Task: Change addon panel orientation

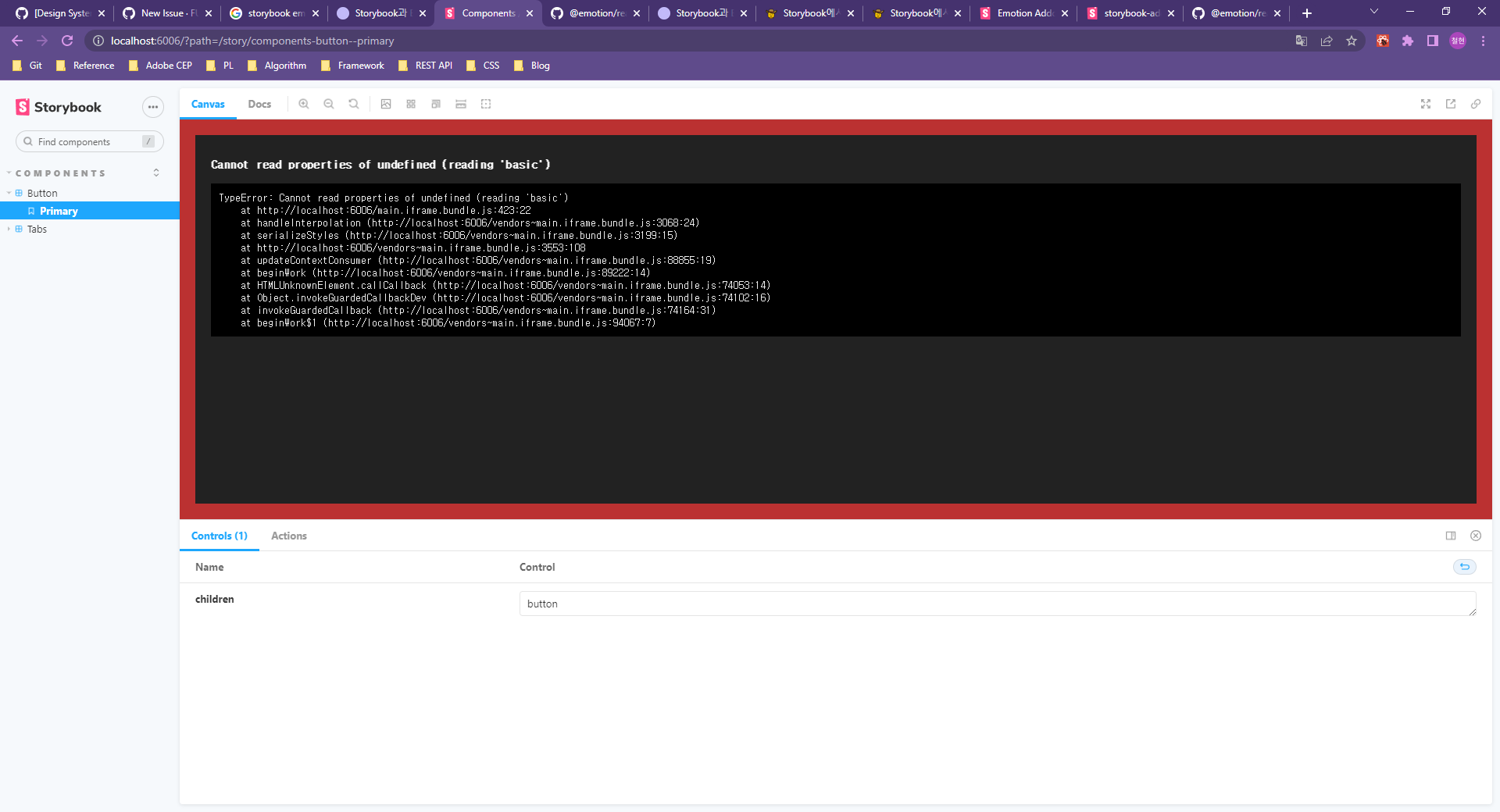Action: coord(1451,536)
